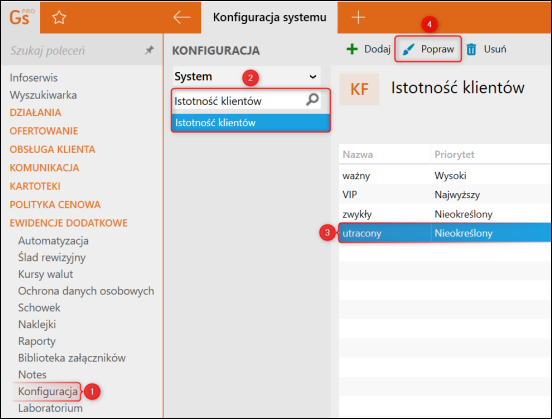
Task: Expand the KARTOTEKI menu section
Action: 35,186
